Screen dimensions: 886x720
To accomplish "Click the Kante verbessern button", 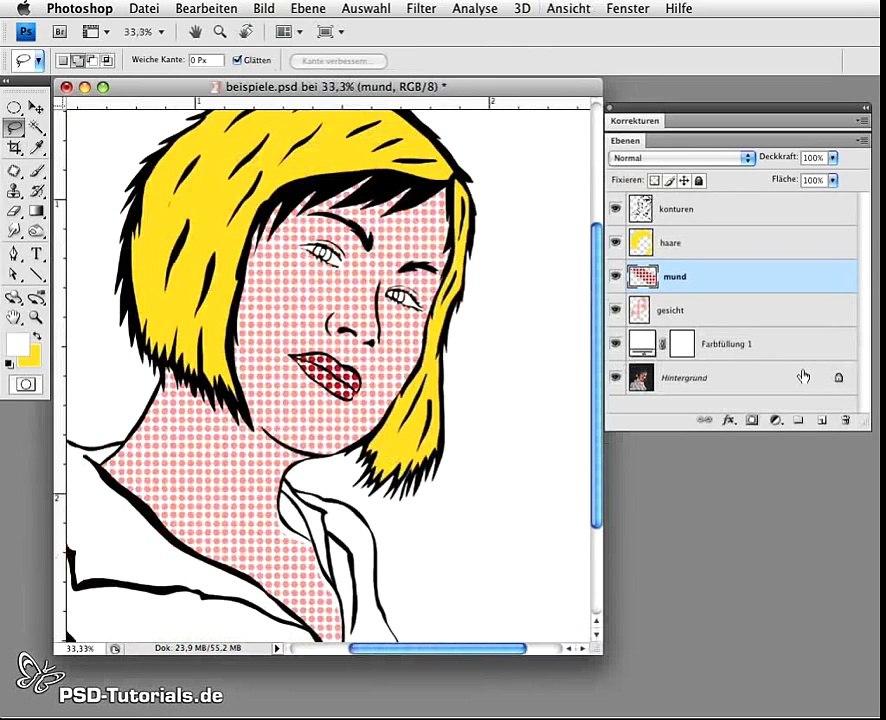I will click(x=338, y=60).
